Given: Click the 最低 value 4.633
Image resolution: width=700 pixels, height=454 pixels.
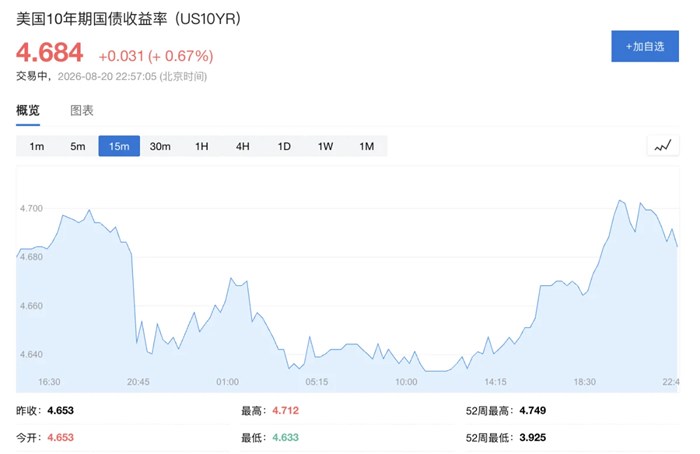Looking at the screenshot, I should [x=285, y=437].
